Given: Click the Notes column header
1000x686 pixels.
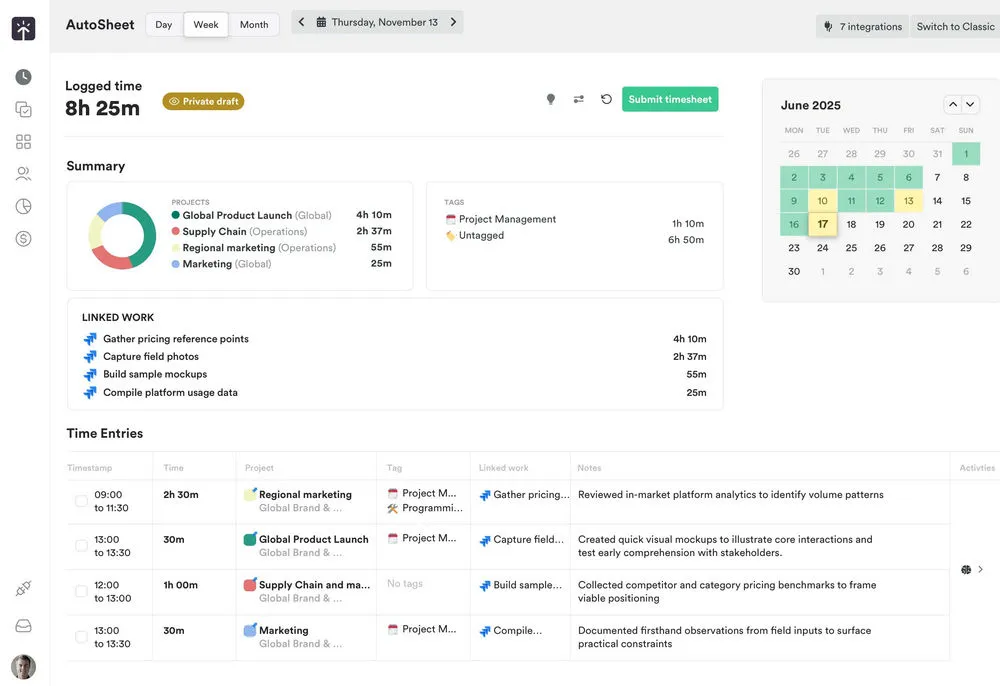Looking at the screenshot, I should coord(589,468).
